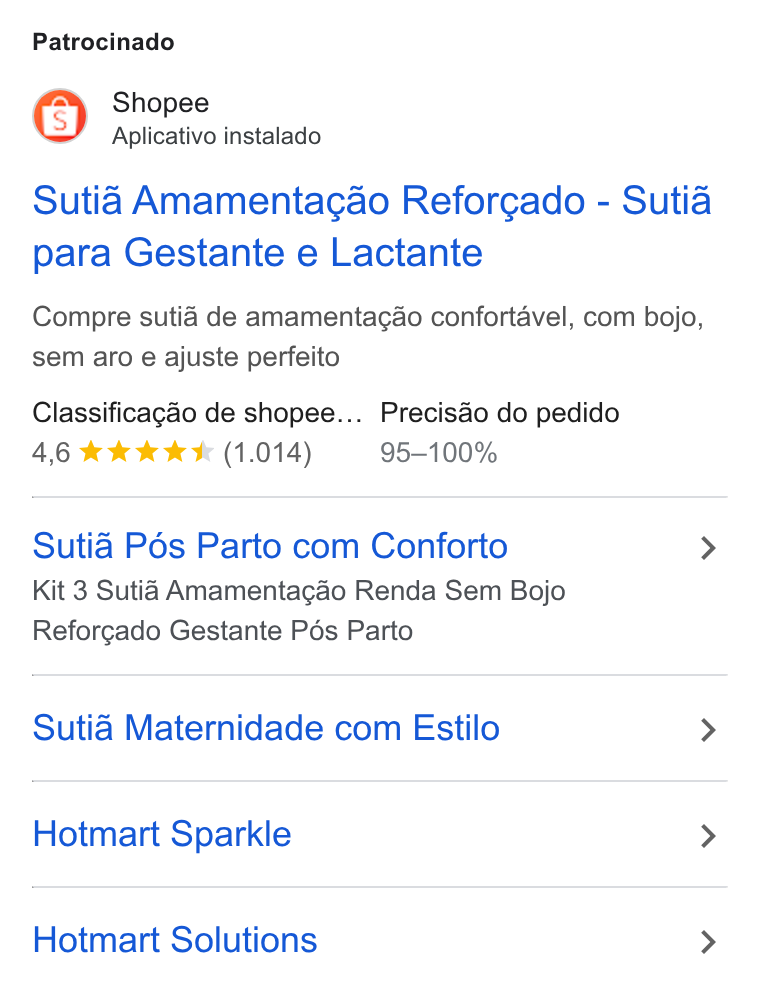Click the Shopee app logo icon

[x=60, y=116]
